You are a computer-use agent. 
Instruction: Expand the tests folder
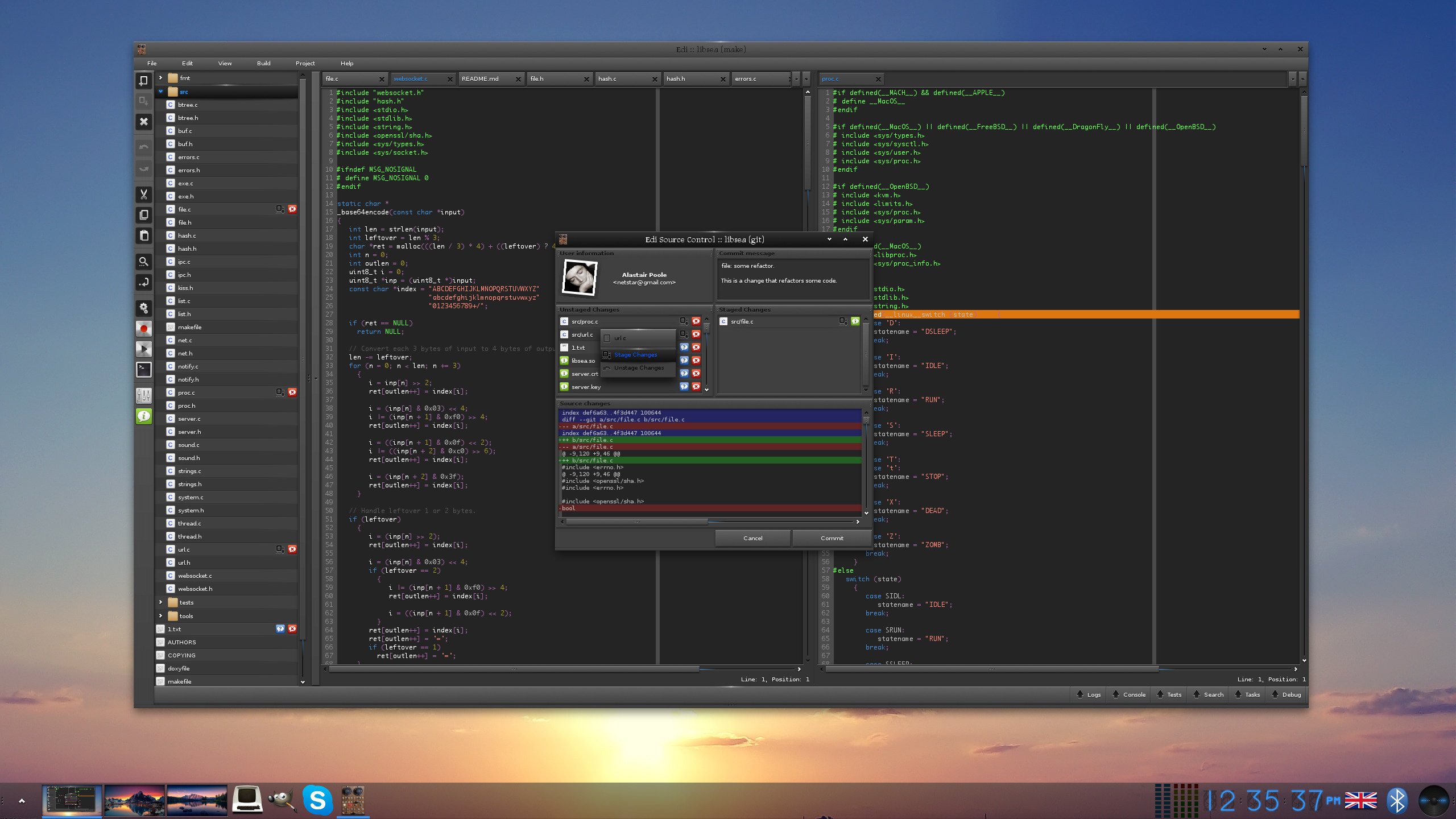coord(161,602)
